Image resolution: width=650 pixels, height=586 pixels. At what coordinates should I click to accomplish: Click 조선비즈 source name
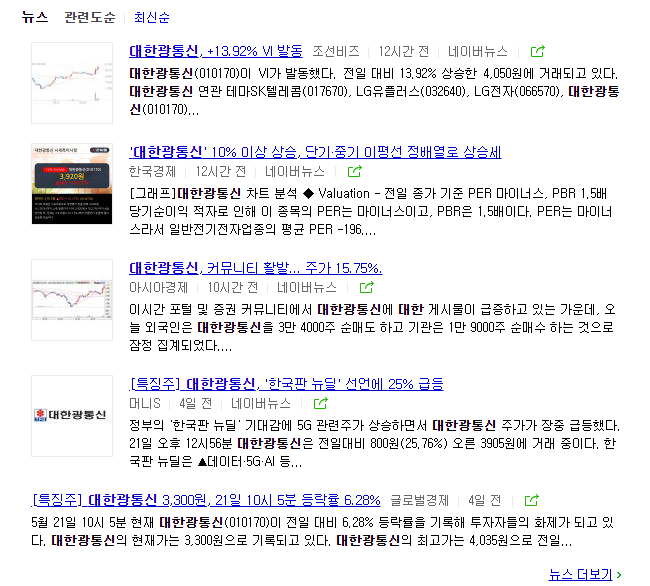pos(336,51)
